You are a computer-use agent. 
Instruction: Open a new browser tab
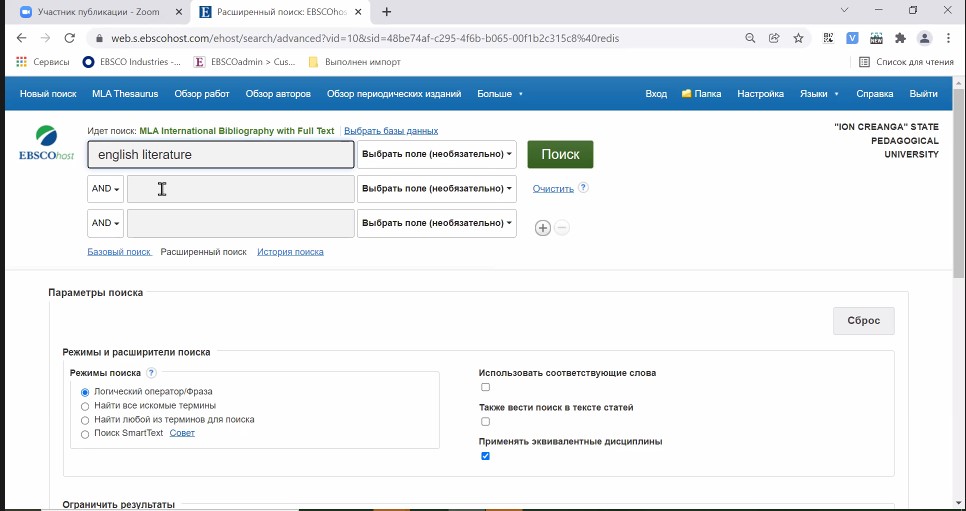(x=386, y=12)
